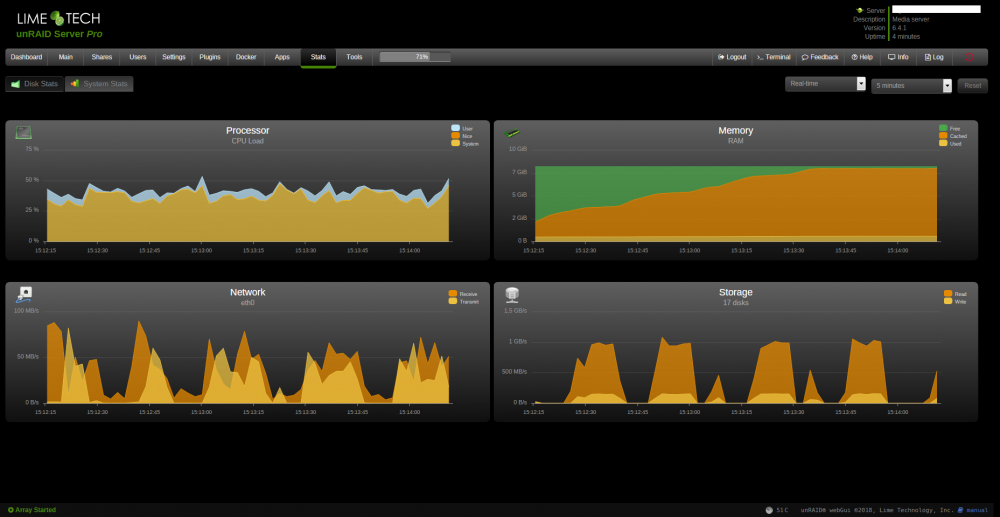The image size is (1000, 517).
Task: Open the Dashboard tab
Action: [x=27, y=57]
